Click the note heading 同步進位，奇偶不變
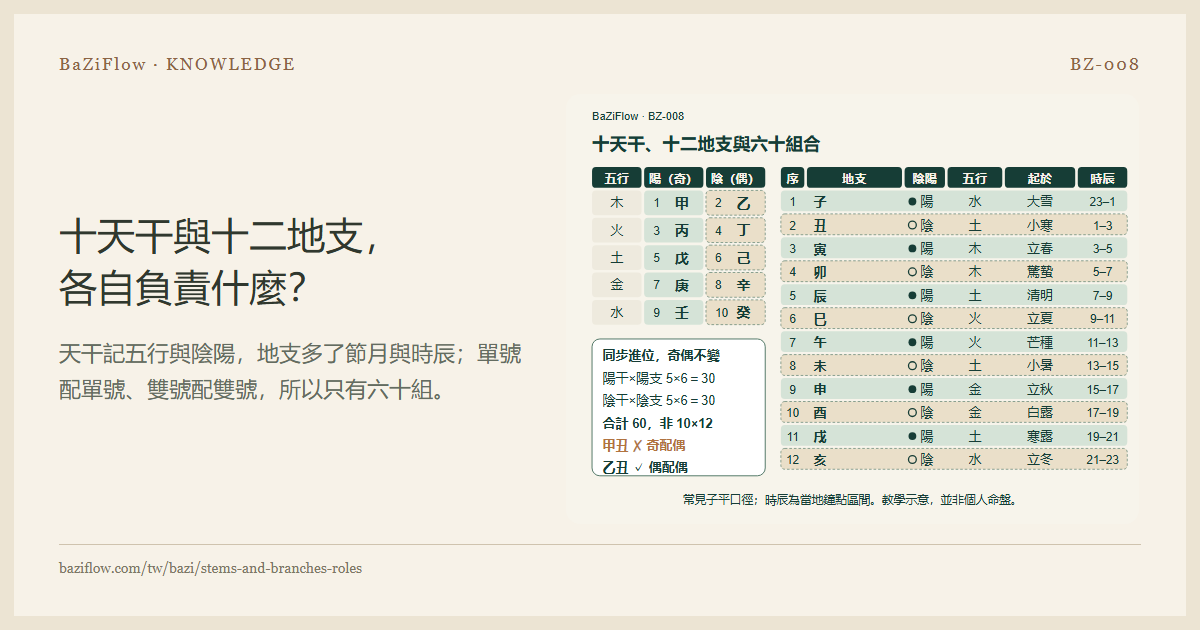The height and width of the screenshot is (630, 1200). pos(661,355)
